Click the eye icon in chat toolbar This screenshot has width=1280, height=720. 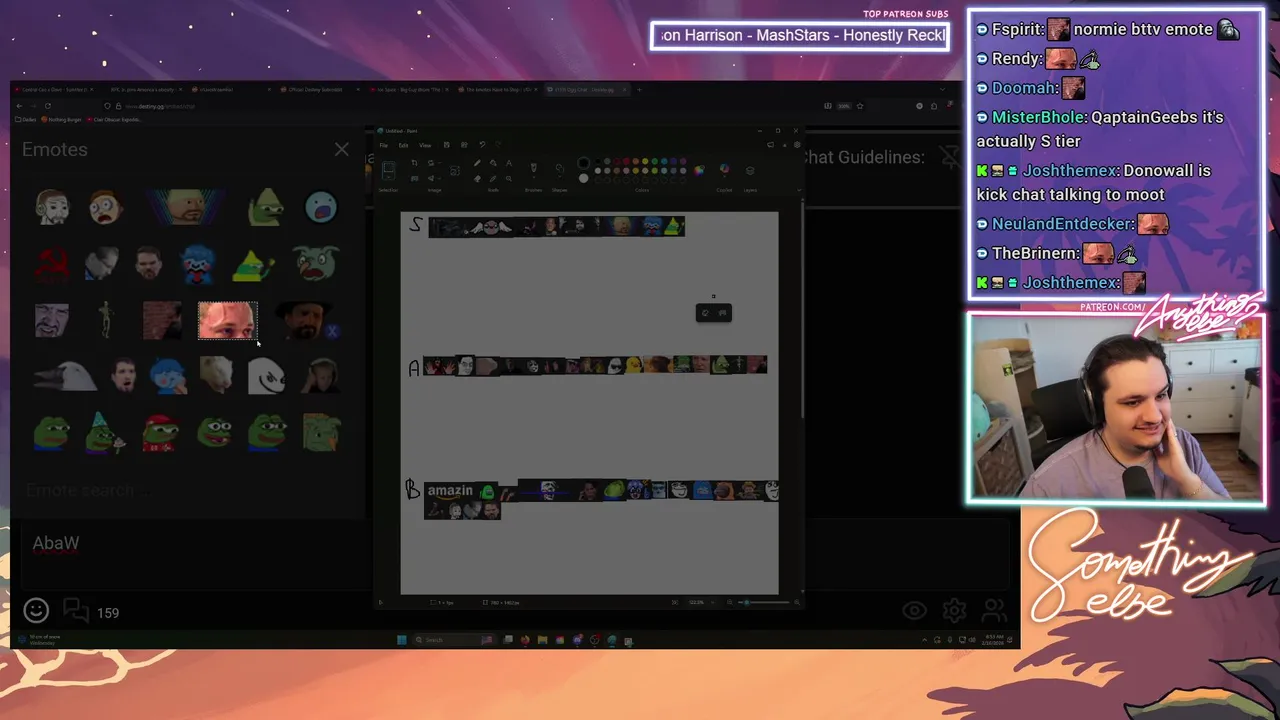[914, 611]
